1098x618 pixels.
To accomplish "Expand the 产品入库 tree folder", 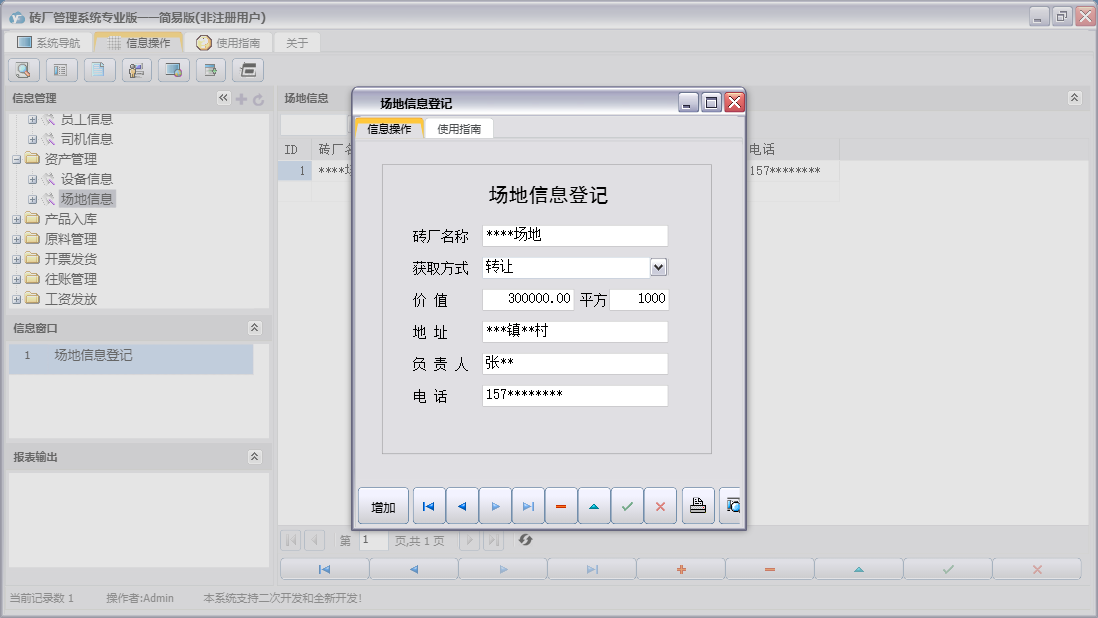I will point(17,219).
